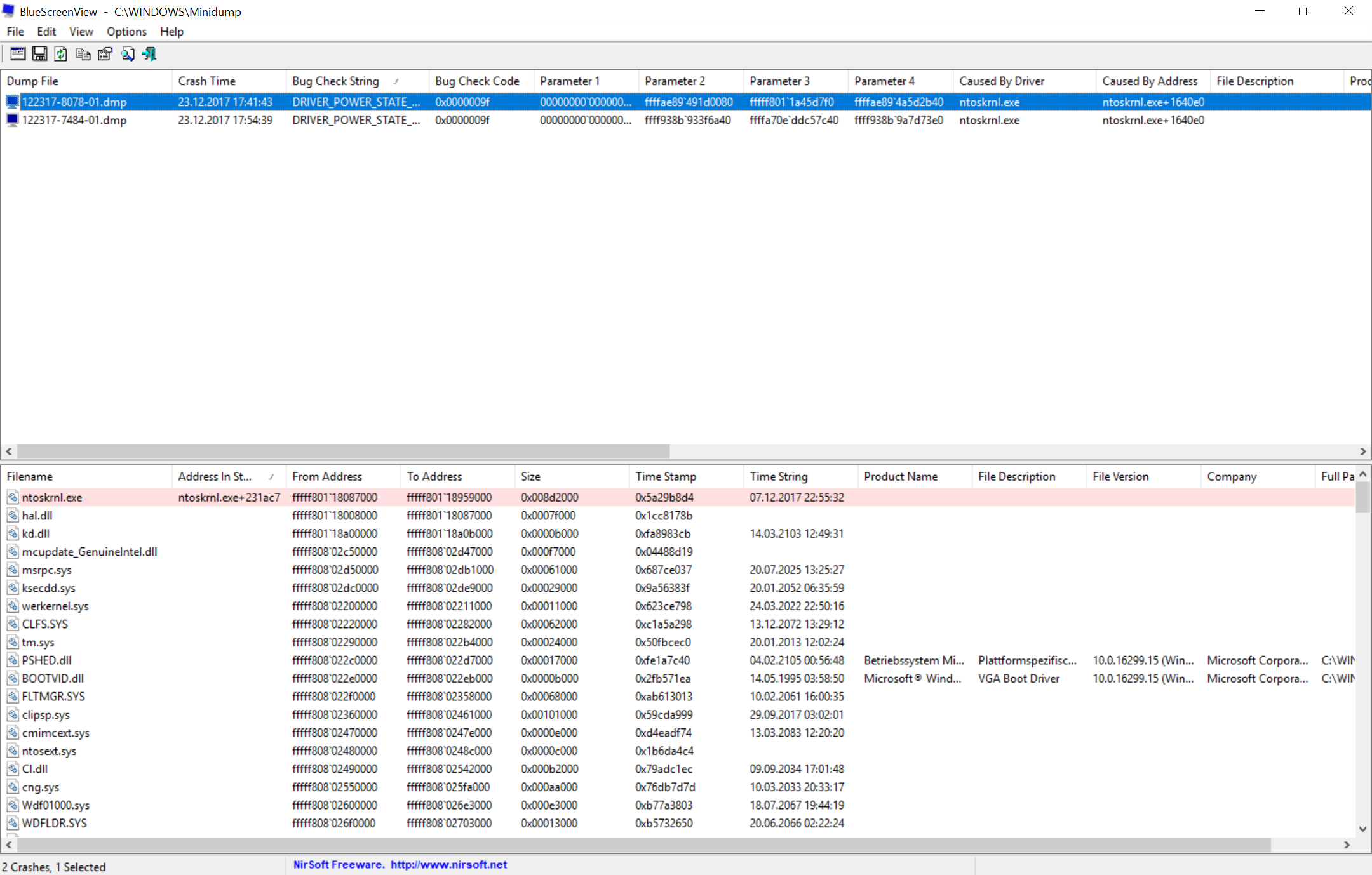Select the ntosext.sys driver row
The image size is (1372, 875).
click(678, 751)
